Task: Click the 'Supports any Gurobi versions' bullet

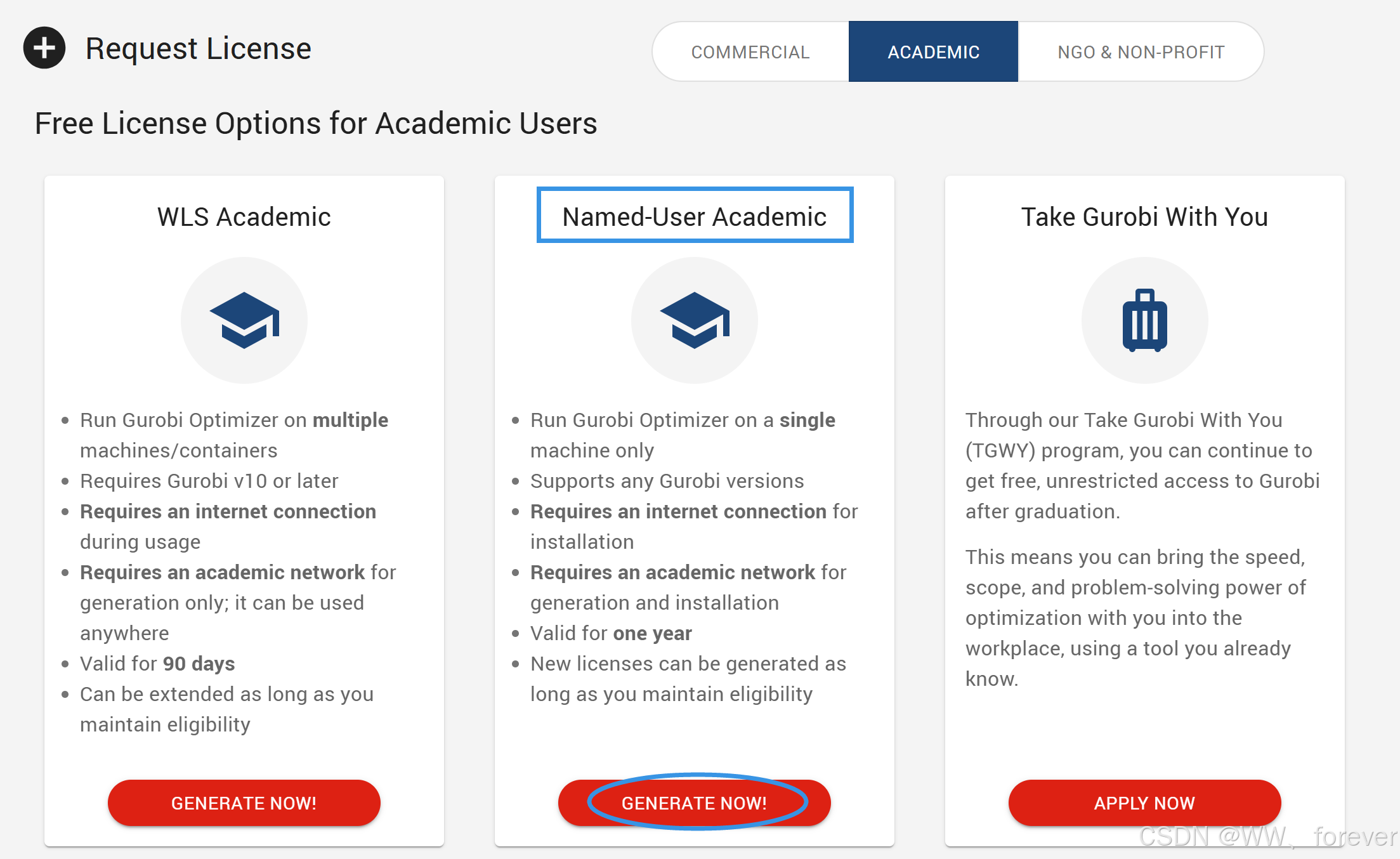Action: click(x=667, y=481)
